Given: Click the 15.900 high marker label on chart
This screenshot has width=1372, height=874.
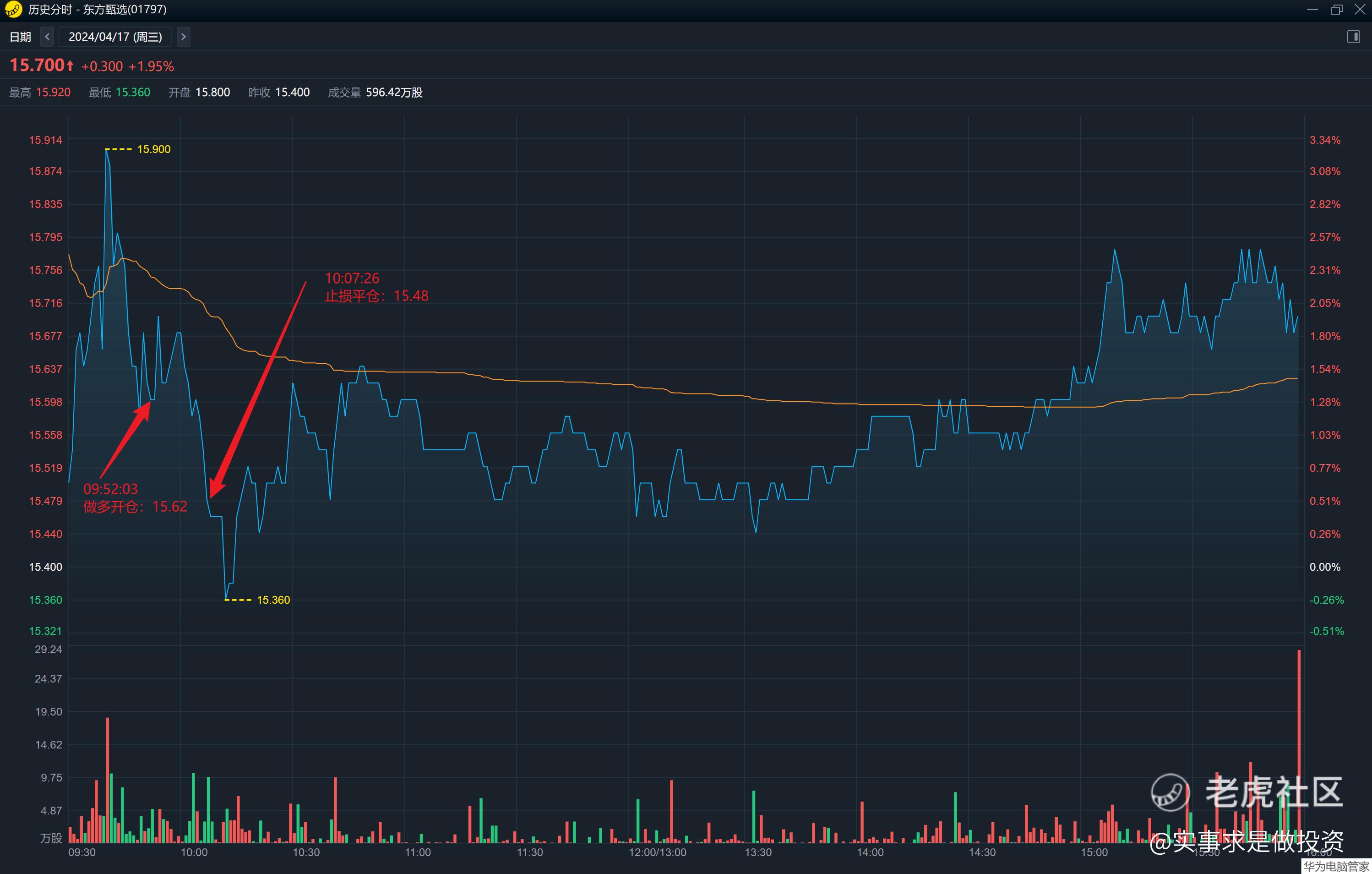Looking at the screenshot, I should pos(154,149).
